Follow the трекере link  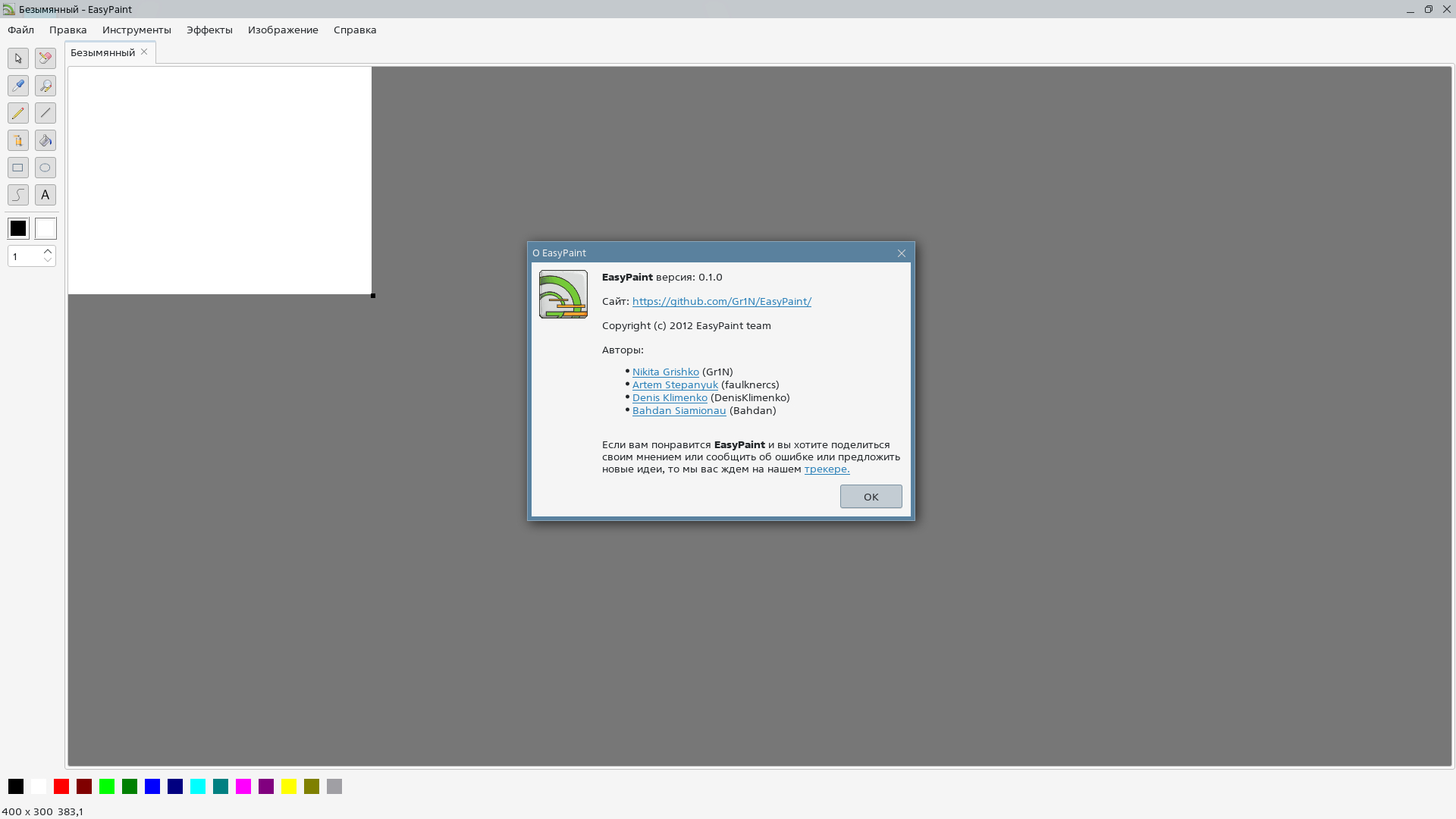827,469
